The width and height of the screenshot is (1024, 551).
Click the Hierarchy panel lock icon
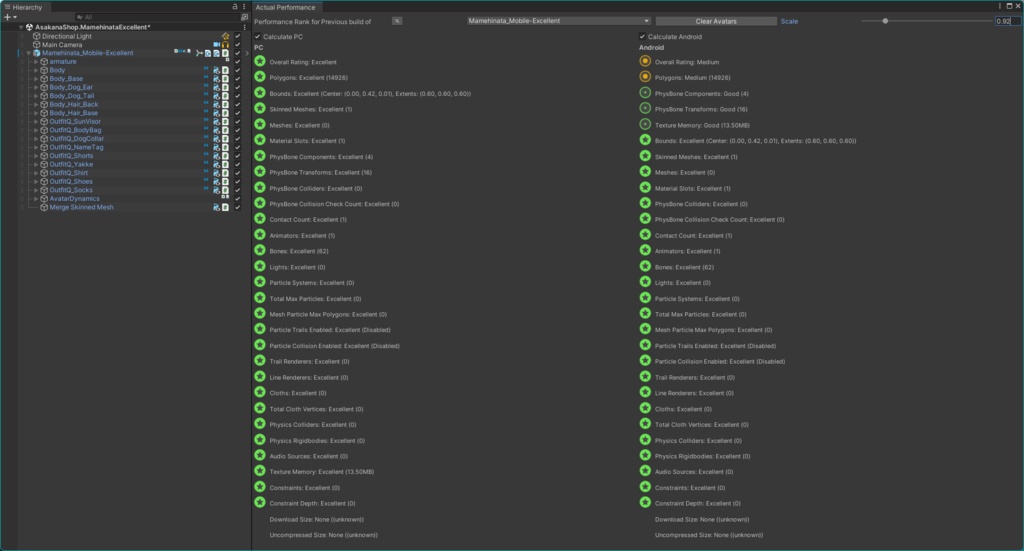click(235, 7)
